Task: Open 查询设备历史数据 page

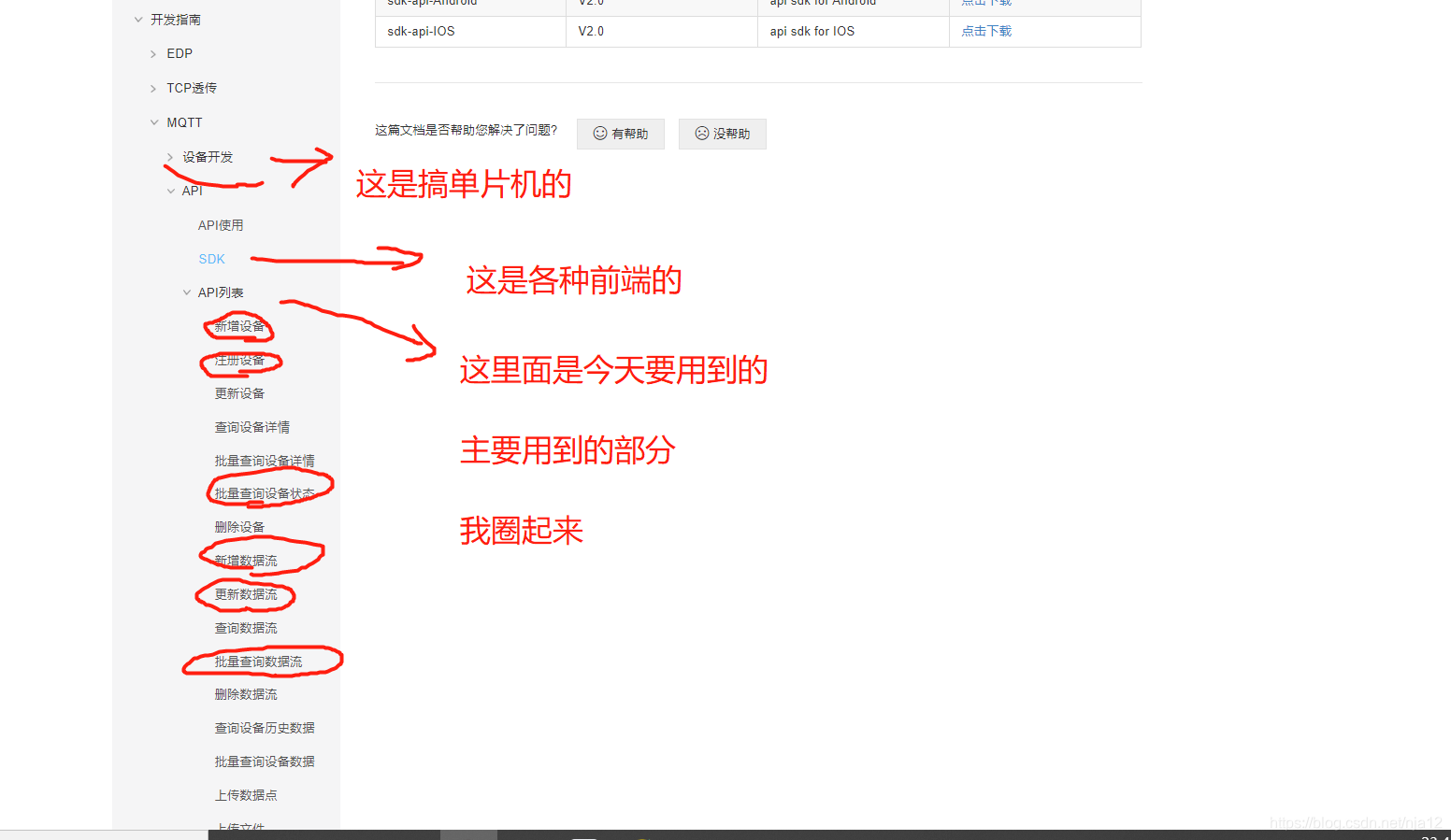Action: point(265,728)
